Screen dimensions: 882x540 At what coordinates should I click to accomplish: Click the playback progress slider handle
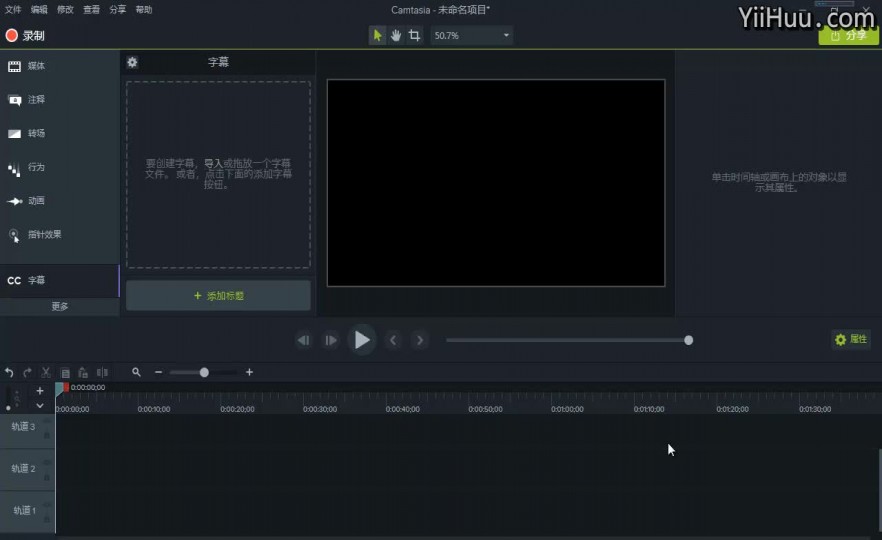688,340
